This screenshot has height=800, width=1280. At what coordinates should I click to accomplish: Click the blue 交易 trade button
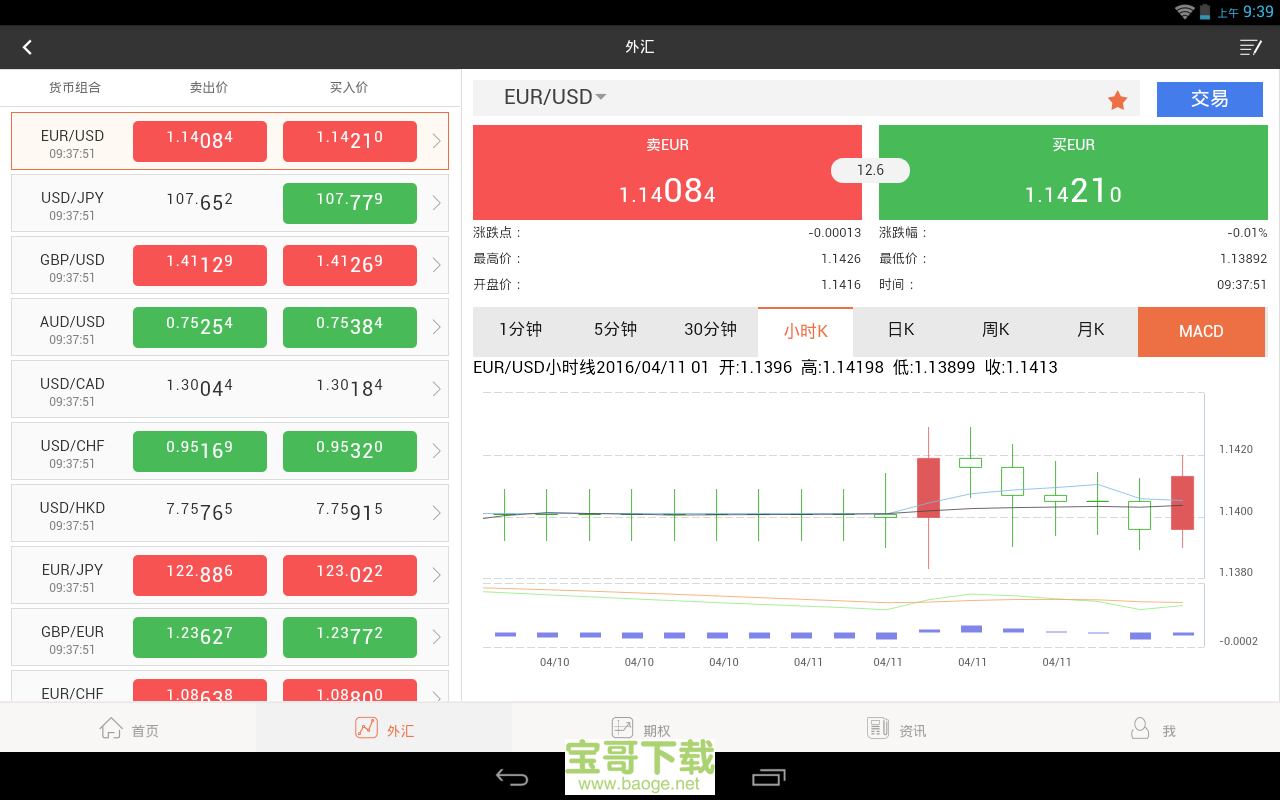[1209, 99]
